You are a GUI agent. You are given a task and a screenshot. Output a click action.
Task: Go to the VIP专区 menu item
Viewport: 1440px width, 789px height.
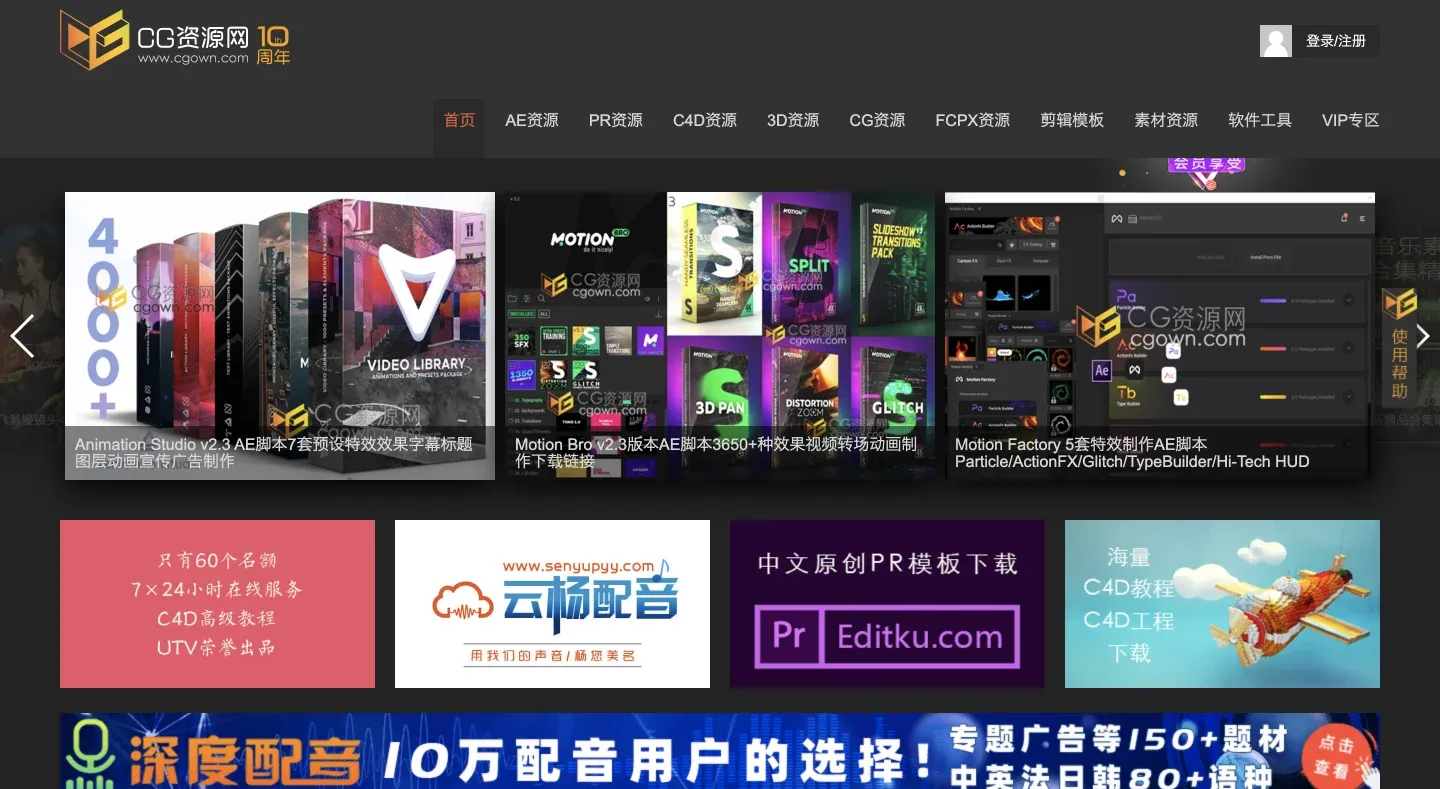pyautogui.click(x=1351, y=120)
